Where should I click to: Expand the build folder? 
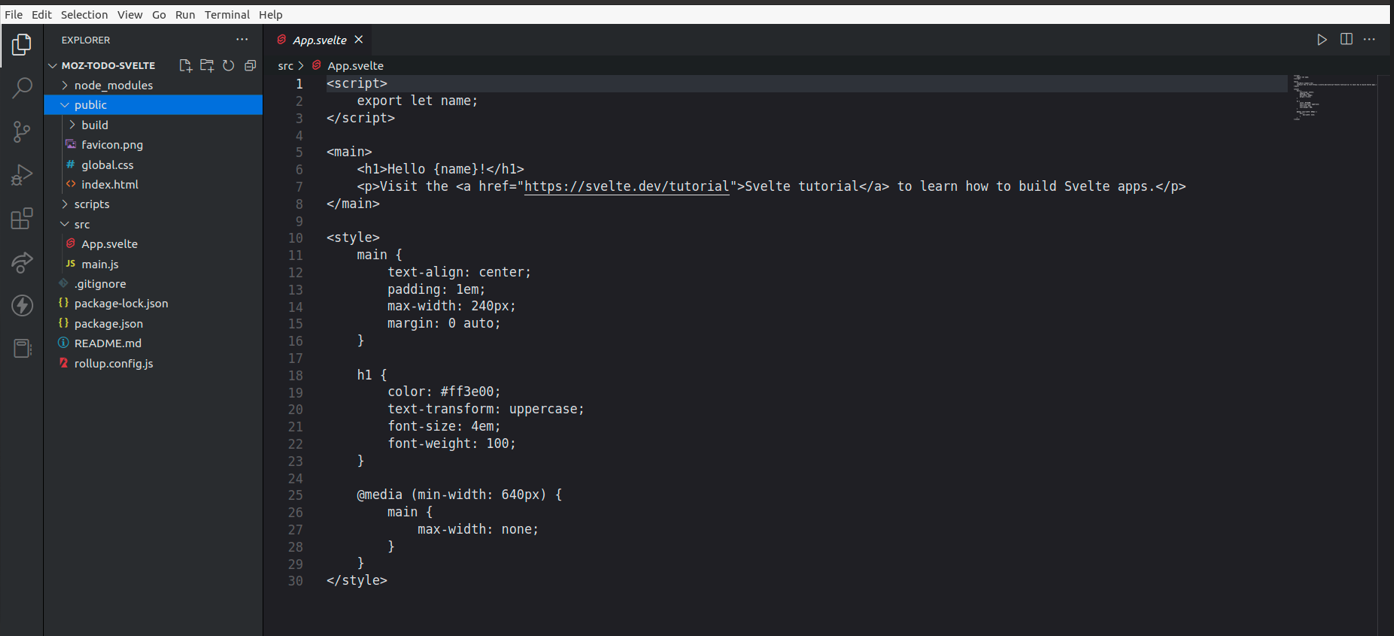(x=95, y=125)
